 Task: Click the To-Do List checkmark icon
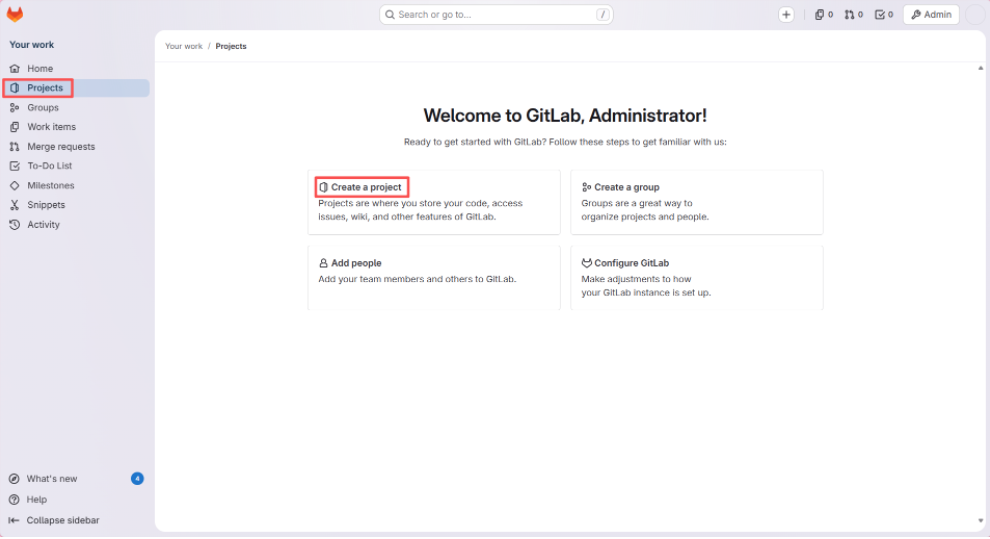(15, 166)
